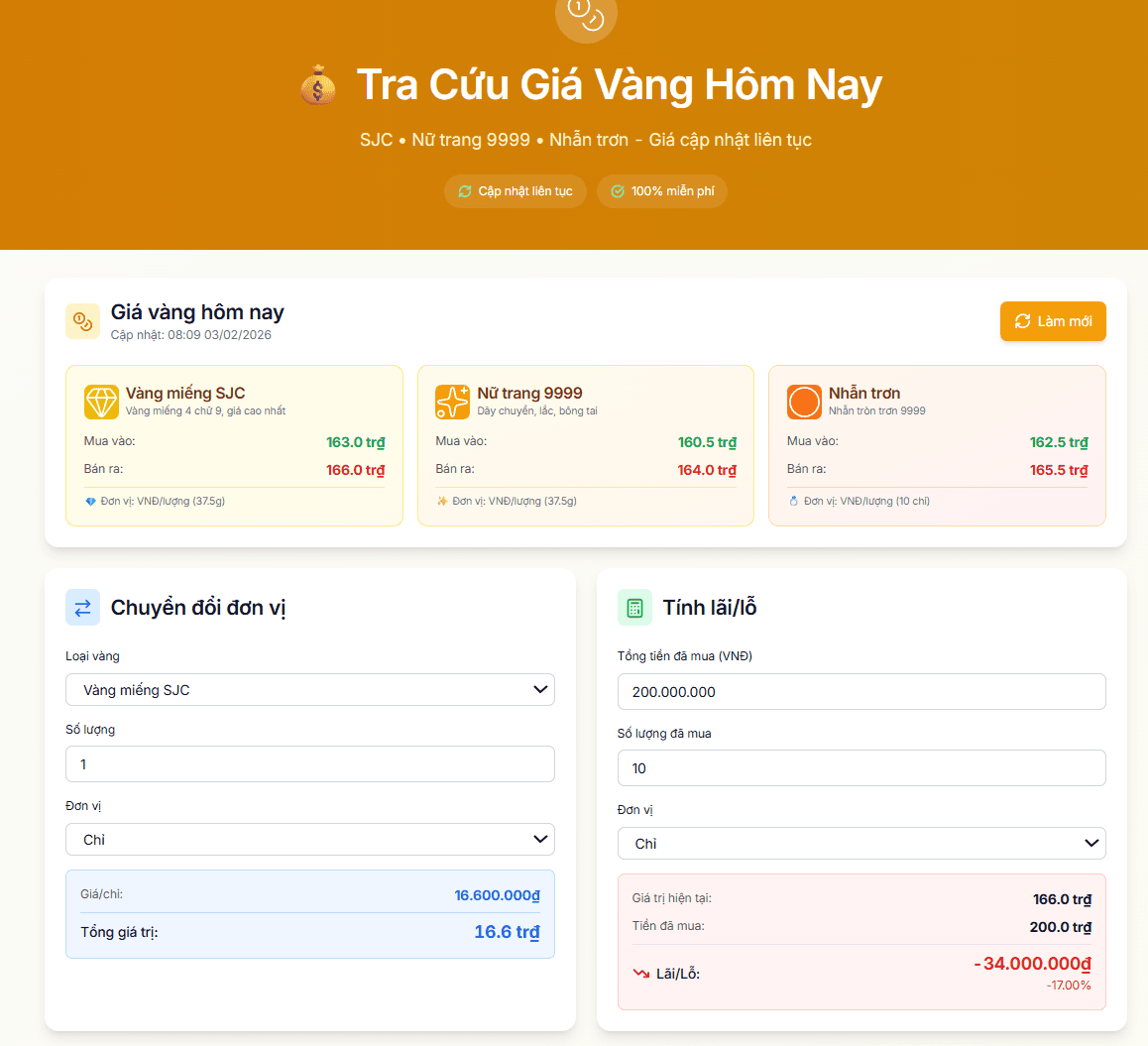Screen dimensions: 1148x1046
Task: Select the Số lượng input showing 1
Action: [310, 763]
